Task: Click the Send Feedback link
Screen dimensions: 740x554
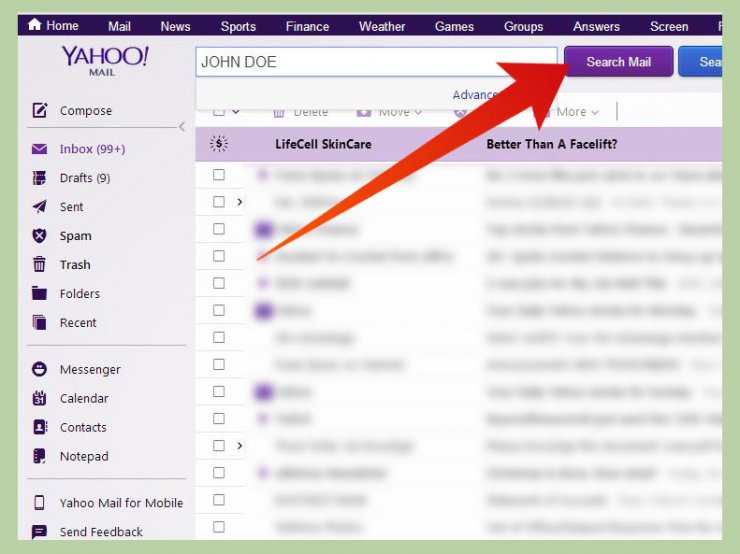Action: (101, 532)
